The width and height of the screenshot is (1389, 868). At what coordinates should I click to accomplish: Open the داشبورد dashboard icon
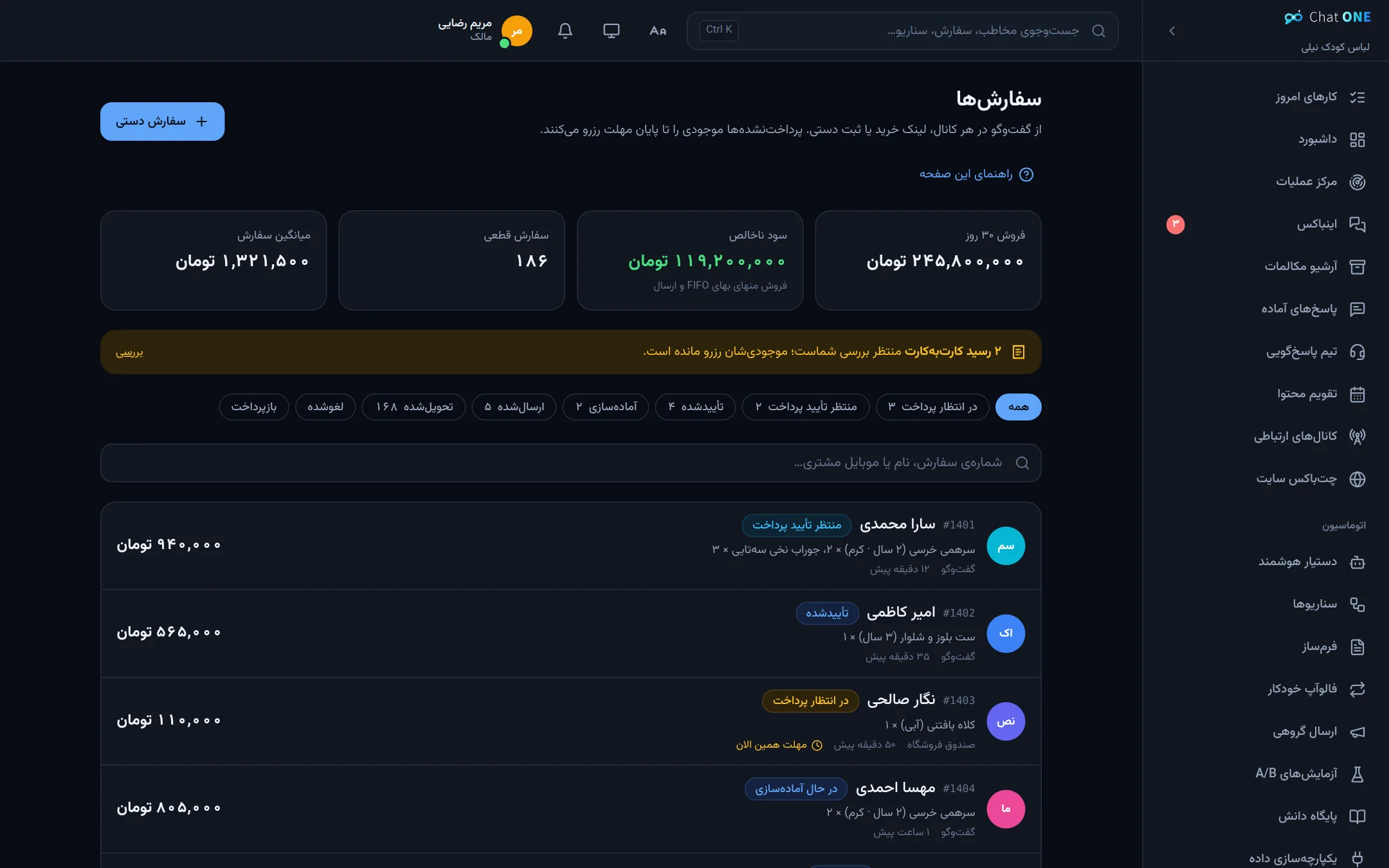[x=1357, y=140]
